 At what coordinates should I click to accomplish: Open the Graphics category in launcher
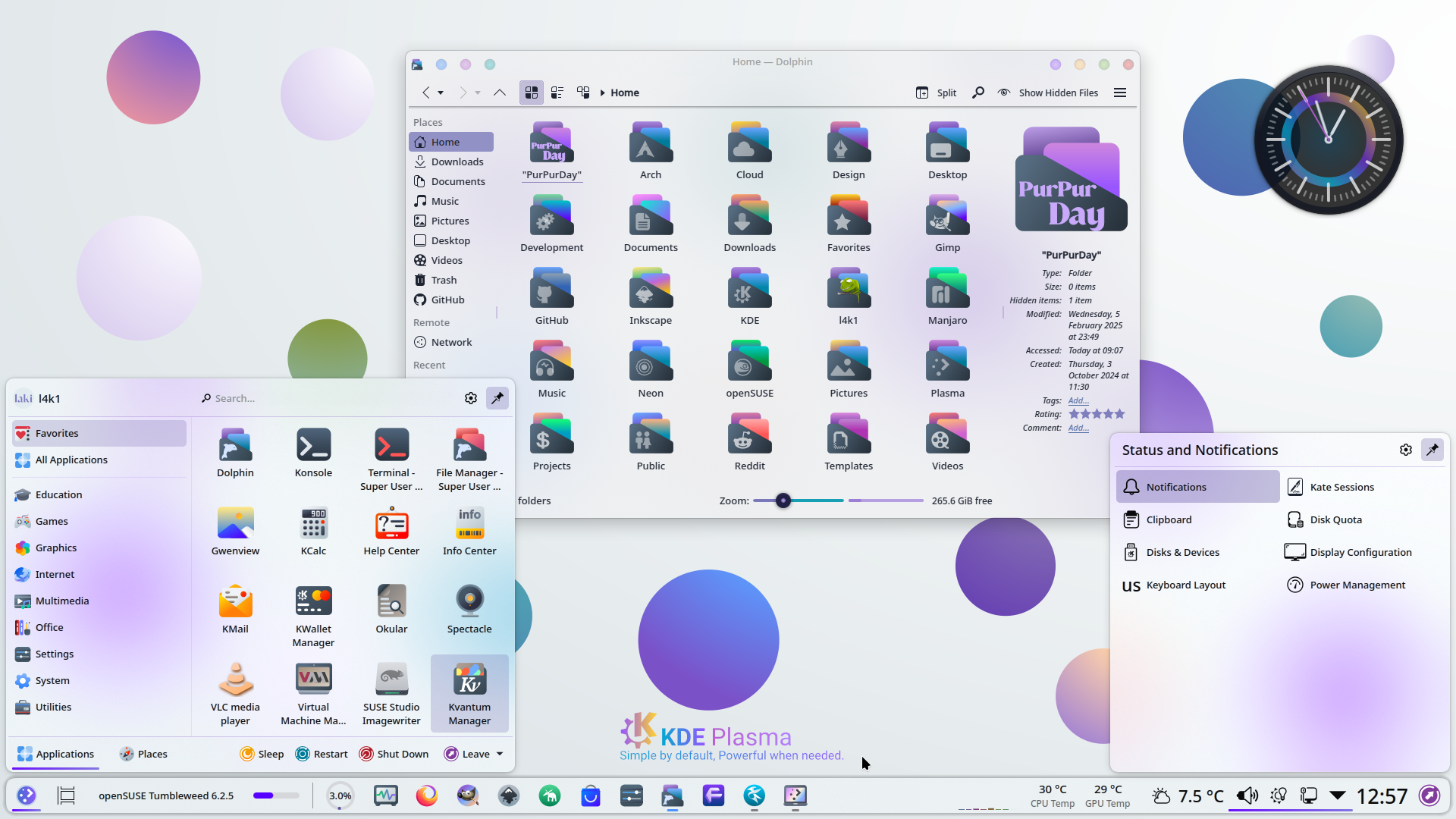(99, 548)
